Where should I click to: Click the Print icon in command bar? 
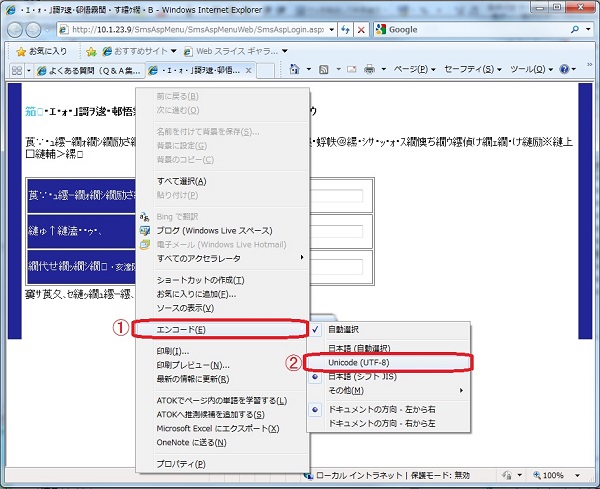(x=370, y=69)
